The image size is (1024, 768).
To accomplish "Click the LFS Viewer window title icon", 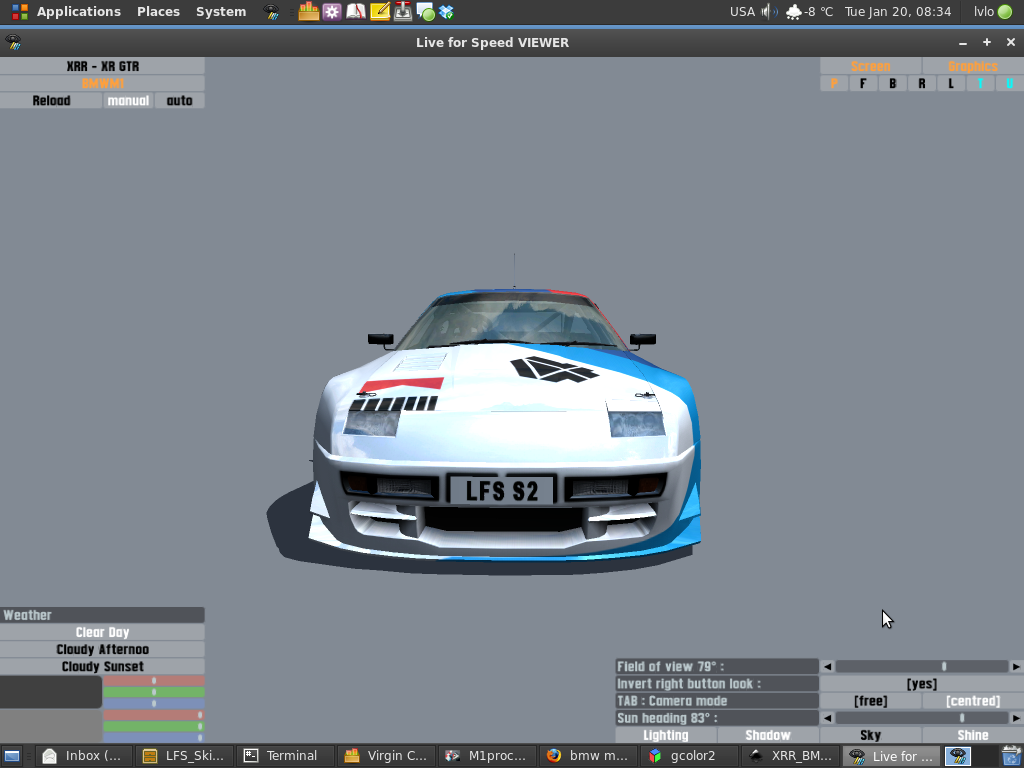I will [13, 42].
